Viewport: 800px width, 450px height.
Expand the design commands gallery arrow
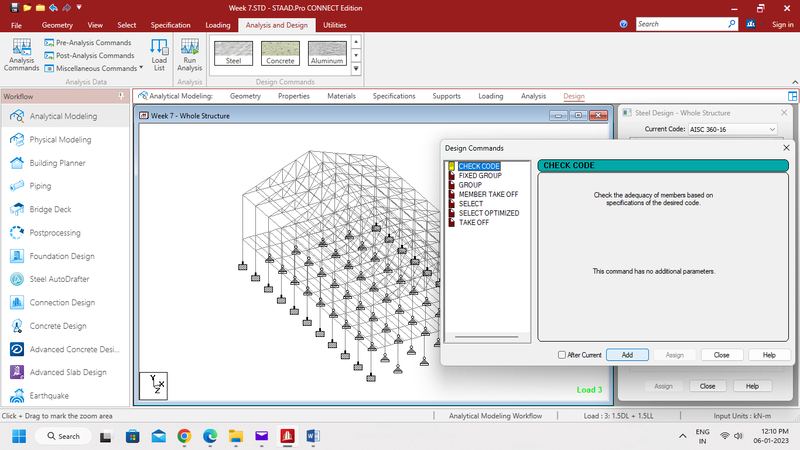[357, 69]
